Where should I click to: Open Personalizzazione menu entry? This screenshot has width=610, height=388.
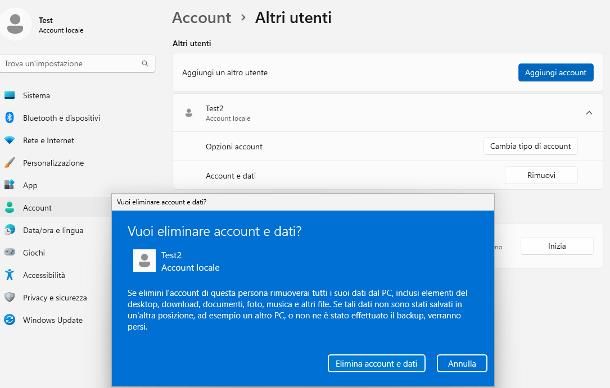pos(53,163)
